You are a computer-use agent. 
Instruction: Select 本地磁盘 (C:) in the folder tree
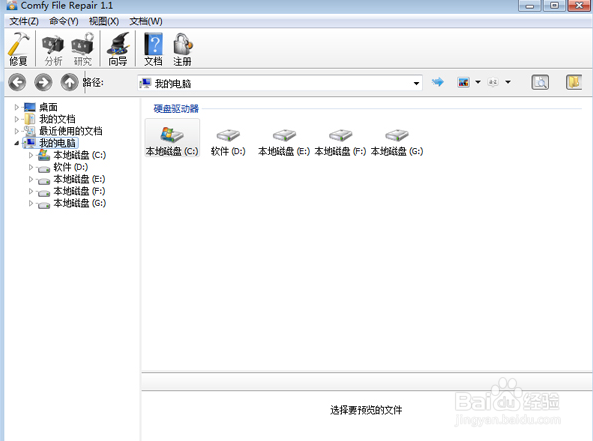[x=79, y=155]
